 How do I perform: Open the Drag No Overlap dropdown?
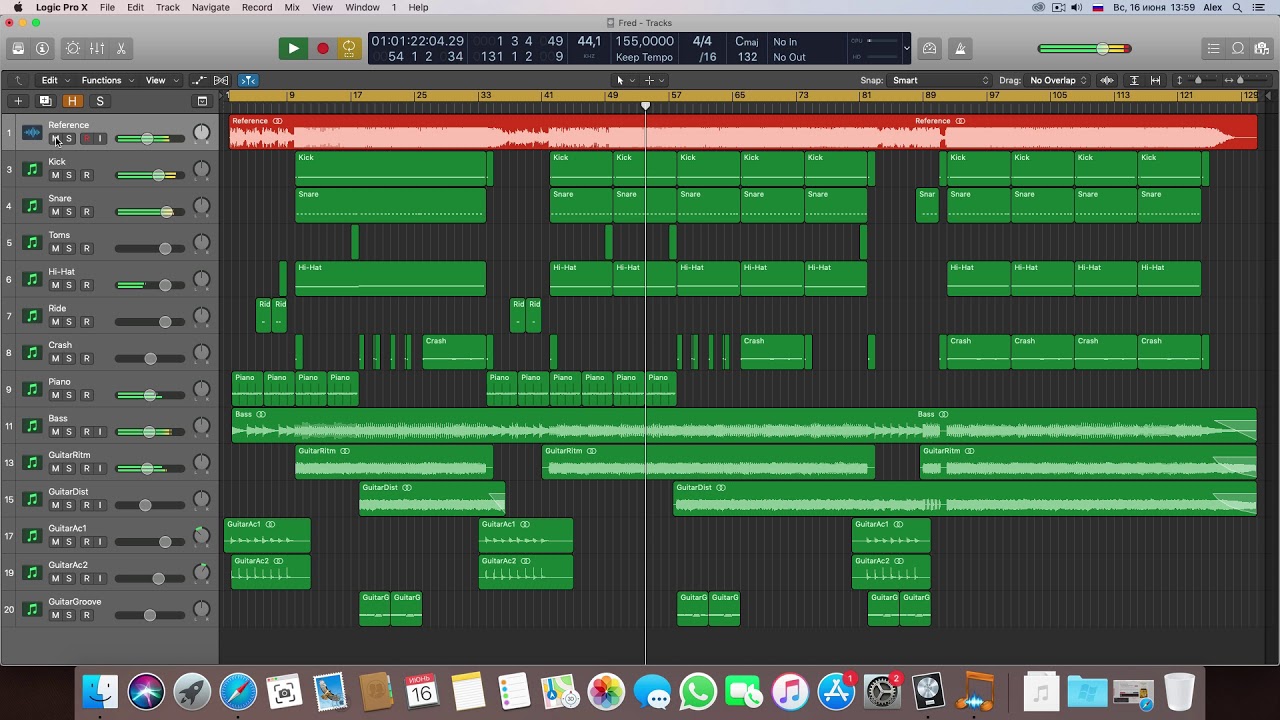coord(1058,80)
